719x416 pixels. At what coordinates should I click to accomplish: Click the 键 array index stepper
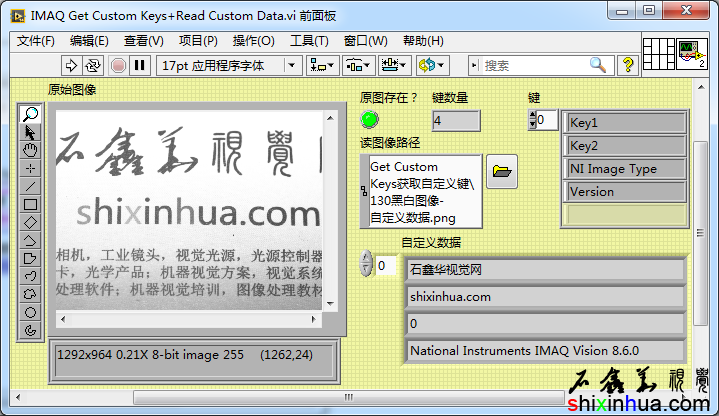(x=532, y=121)
